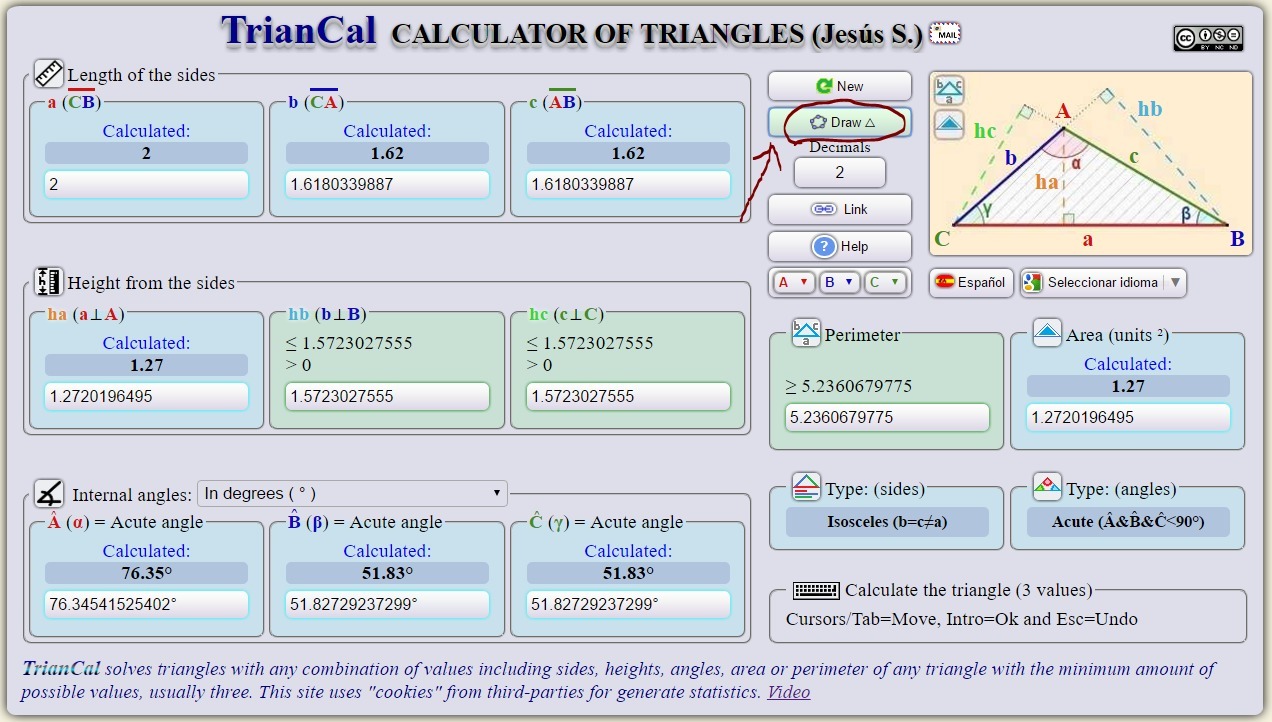The image size is (1272, 722).
Task: Click the New button
Action: pos(840,86)
